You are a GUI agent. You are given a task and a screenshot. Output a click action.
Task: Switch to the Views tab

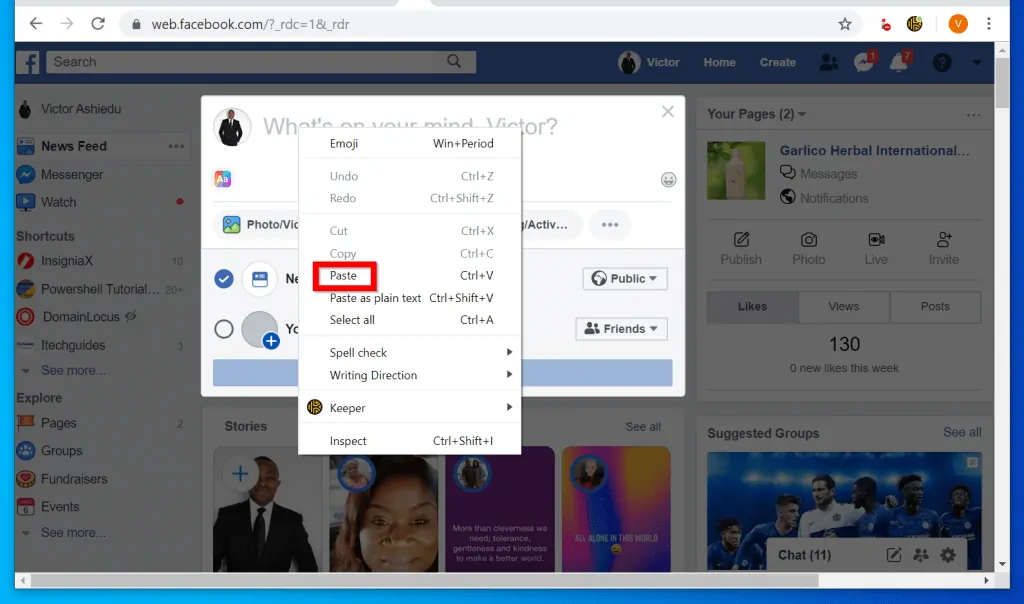[843, 307]
